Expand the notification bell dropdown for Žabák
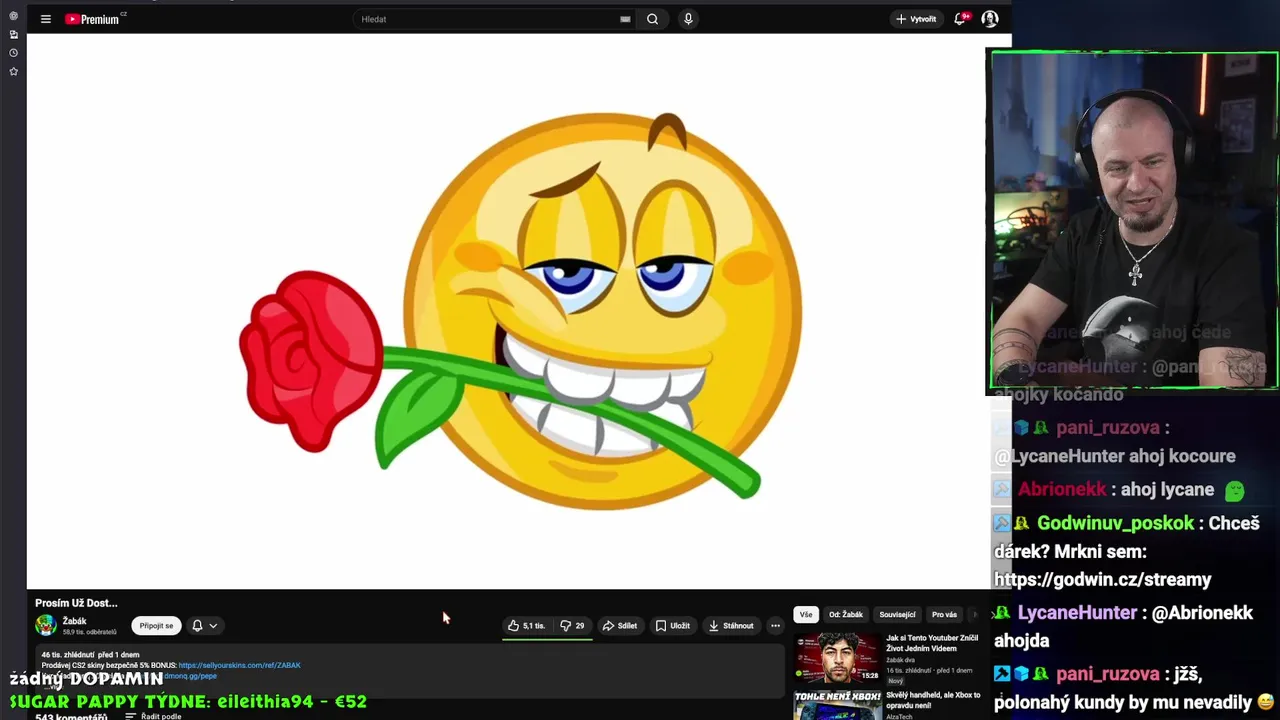1280x720 pixels. tap(204, 626)
